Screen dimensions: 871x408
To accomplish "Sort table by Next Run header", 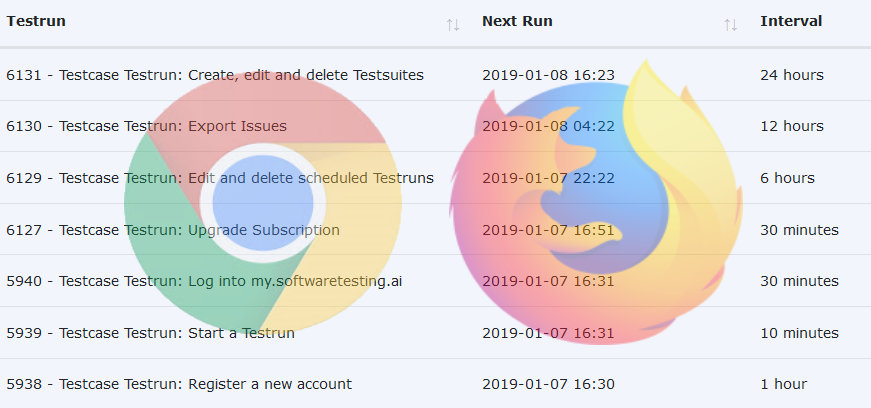I will (517, 21).
